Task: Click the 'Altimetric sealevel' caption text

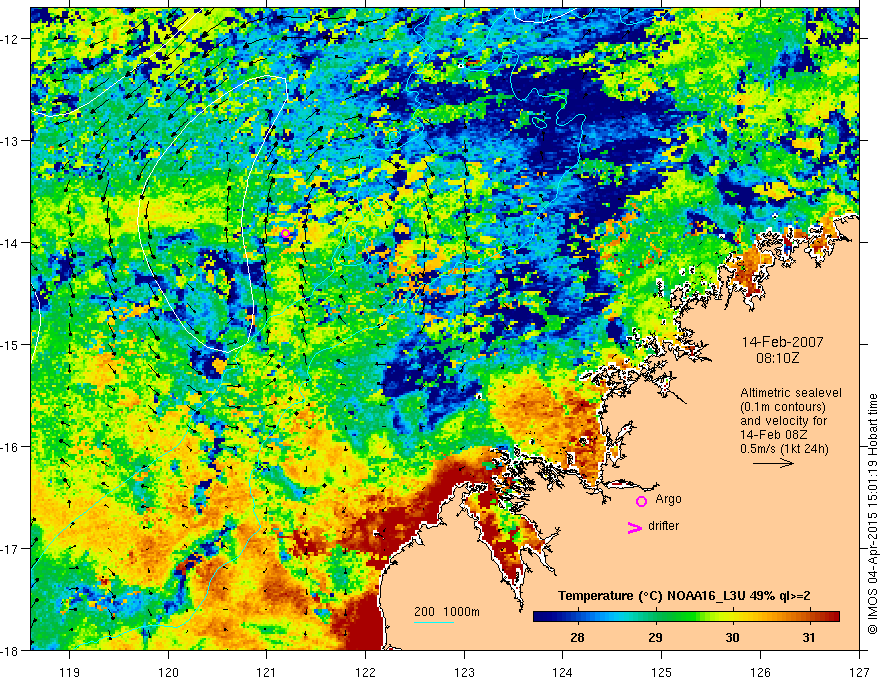Action: pyautogui.click(x=791, y=393)
